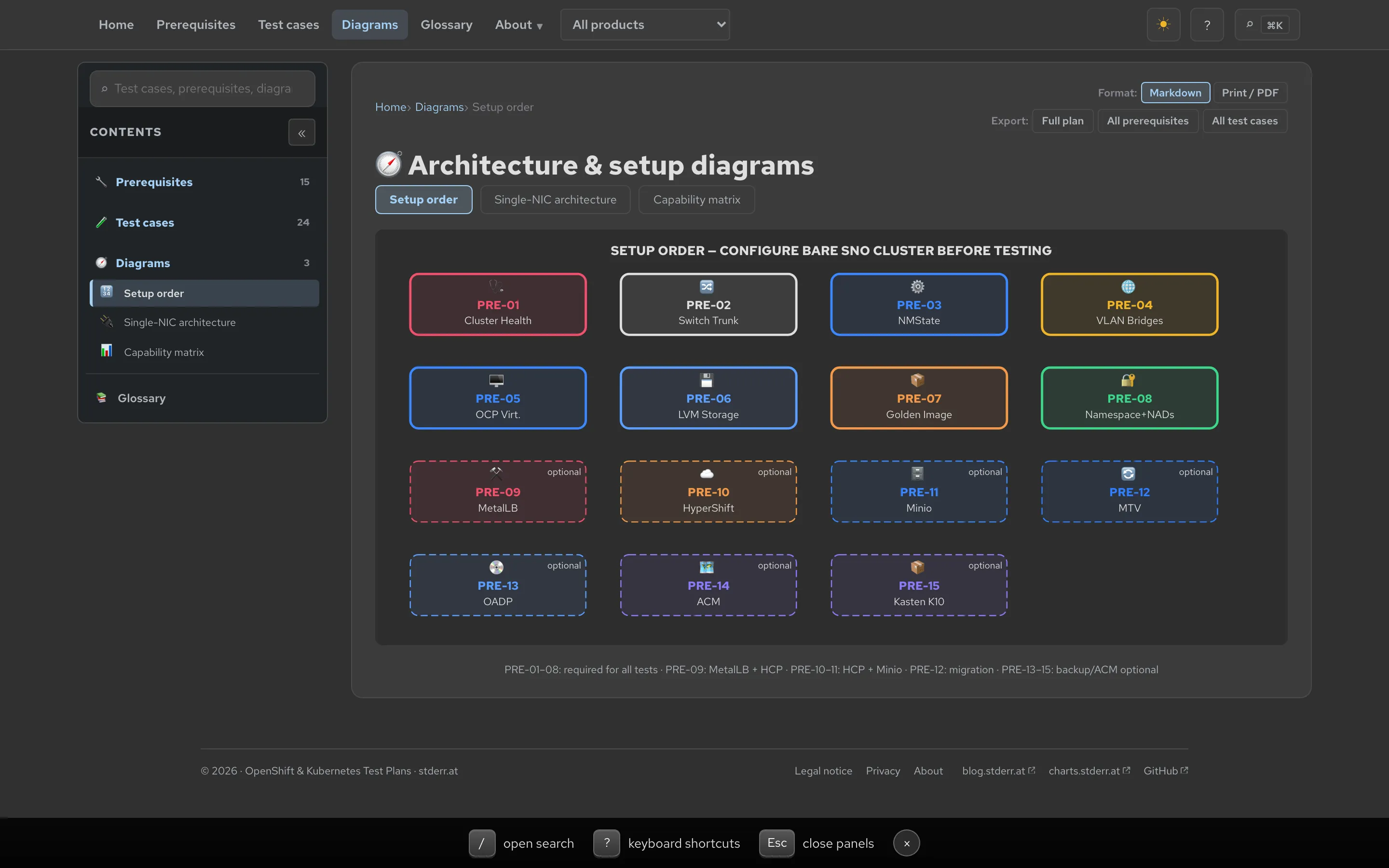Click the sync arrows icon in PRE-12 card
This screenshot has width=1389, height=868.
tap(1128, 474)
